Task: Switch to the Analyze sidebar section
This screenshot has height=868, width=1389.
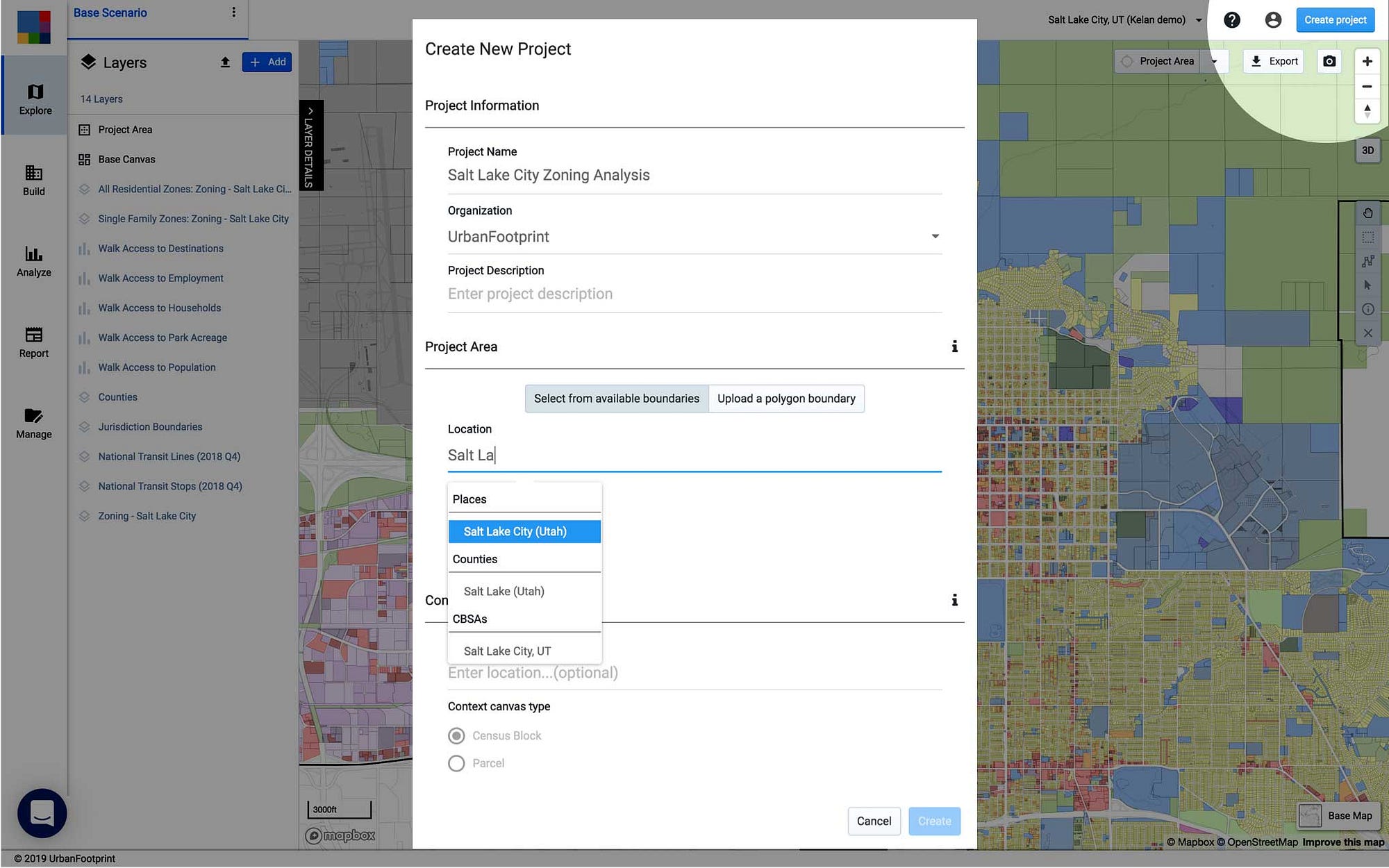Action: coord(33,262)
